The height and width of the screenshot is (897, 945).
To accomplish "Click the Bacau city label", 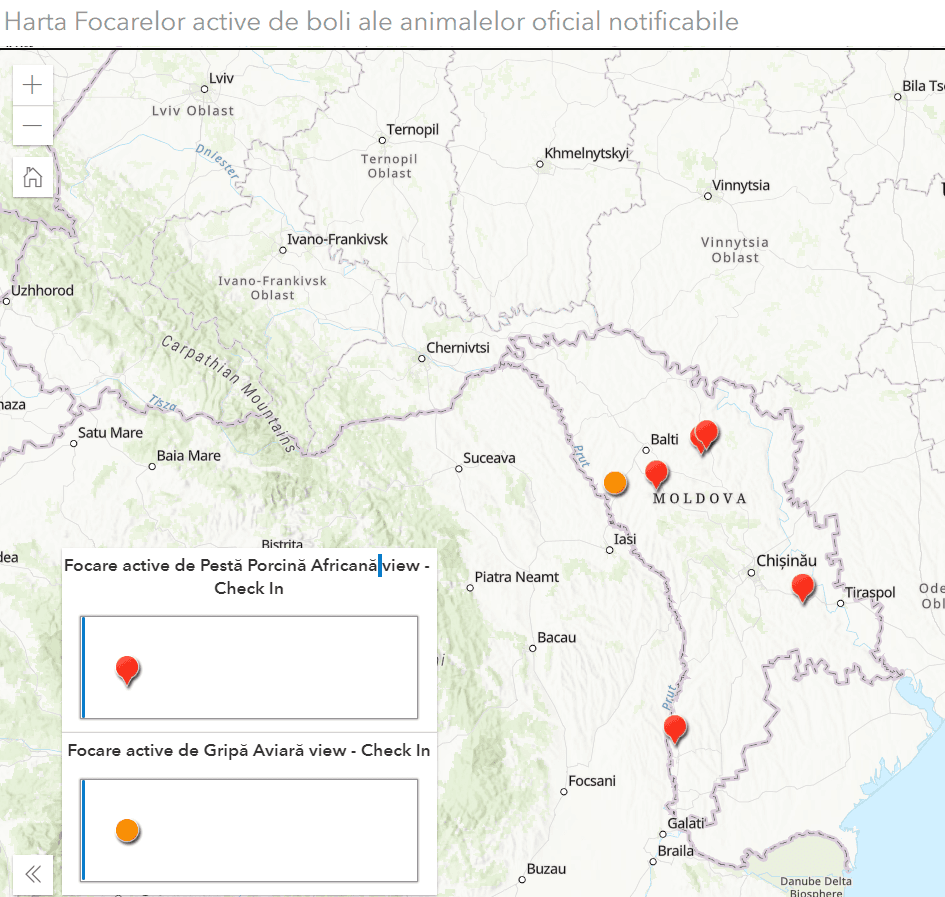I will (556, 638).
